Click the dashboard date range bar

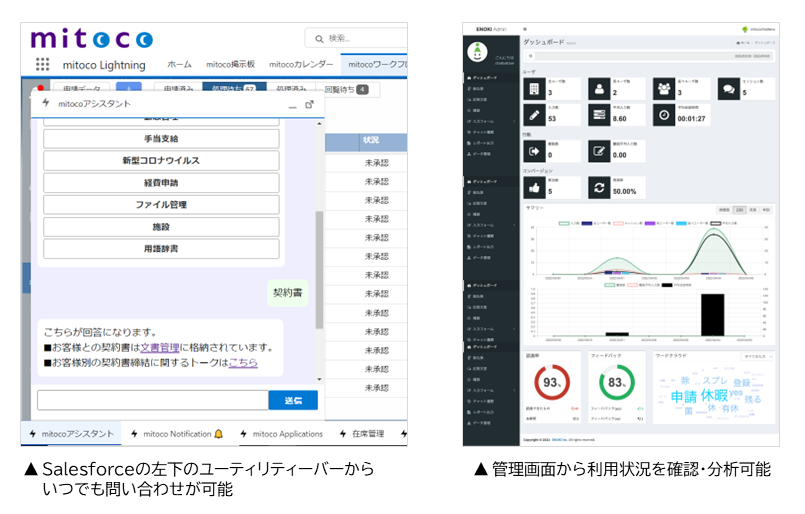click(x=649, y=56)
